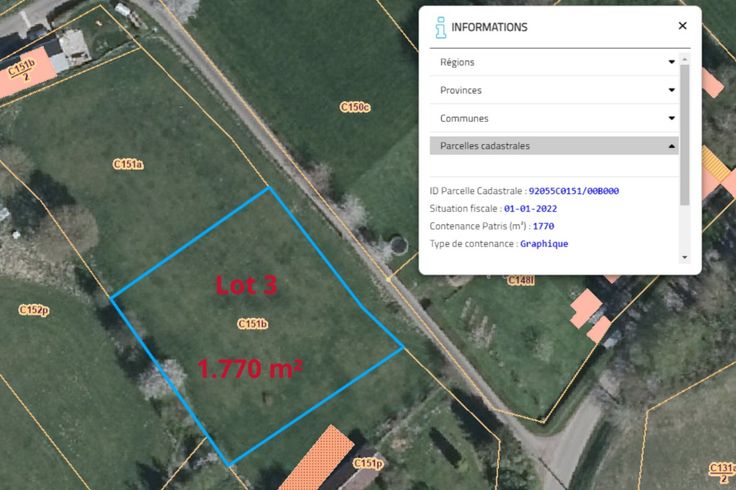Click the scrollbar up arrow in info panel

685,59
